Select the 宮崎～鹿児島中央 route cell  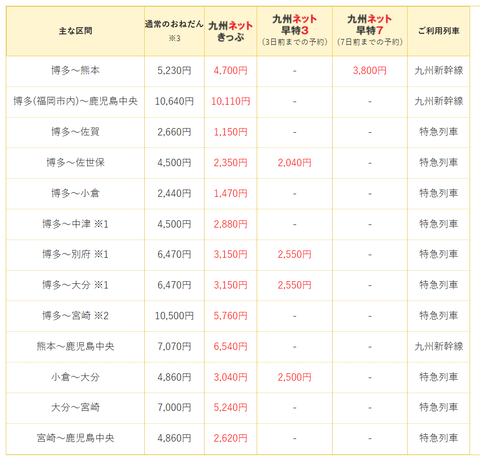(x=75, y=438)
